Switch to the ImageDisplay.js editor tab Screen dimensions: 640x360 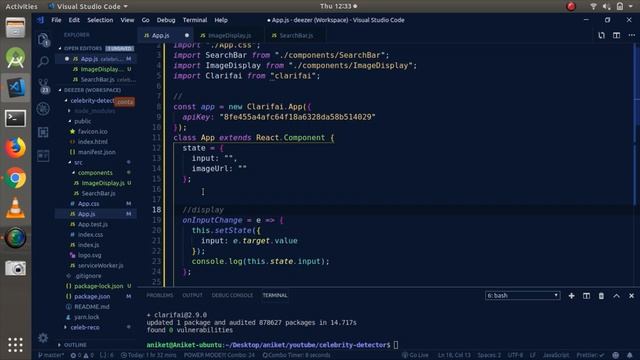click(x=229, y=36)
